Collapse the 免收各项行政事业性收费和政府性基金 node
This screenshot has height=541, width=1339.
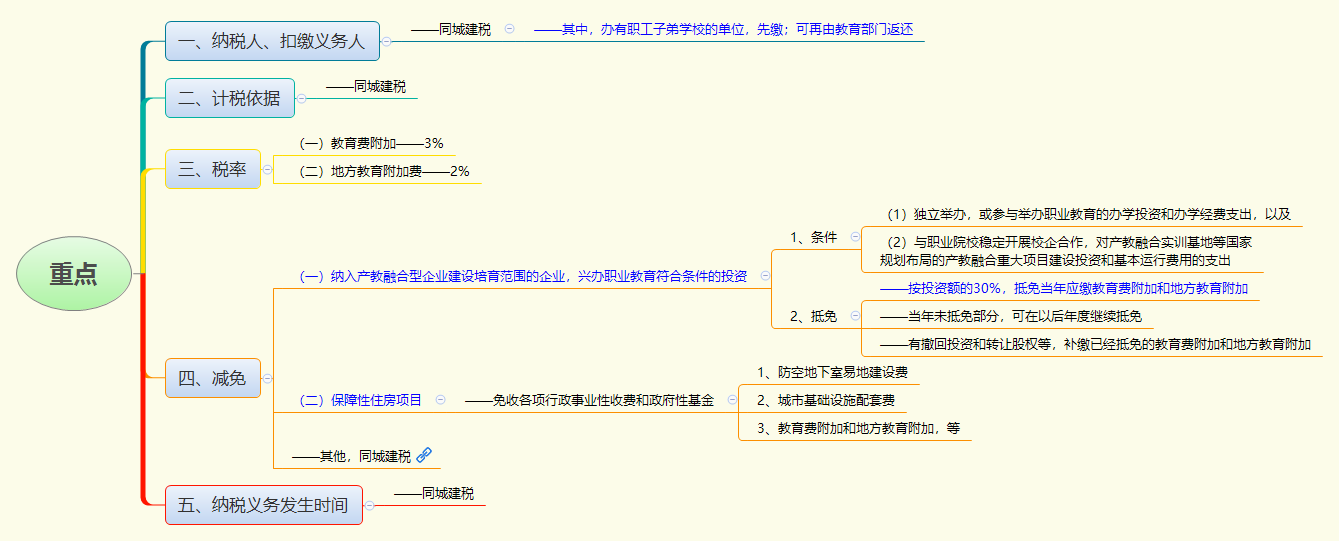pos(732,400)
